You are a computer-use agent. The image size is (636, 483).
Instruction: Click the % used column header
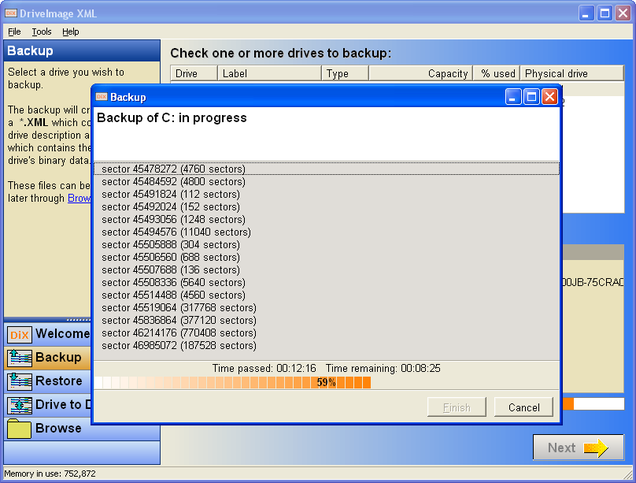(x=496, y=73)
